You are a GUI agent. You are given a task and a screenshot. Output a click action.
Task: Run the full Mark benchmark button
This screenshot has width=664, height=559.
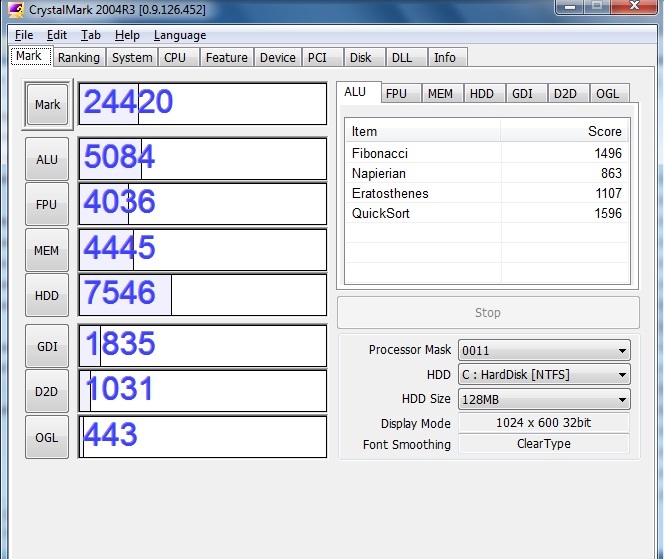pyautogui.click(x=47, y=104)
